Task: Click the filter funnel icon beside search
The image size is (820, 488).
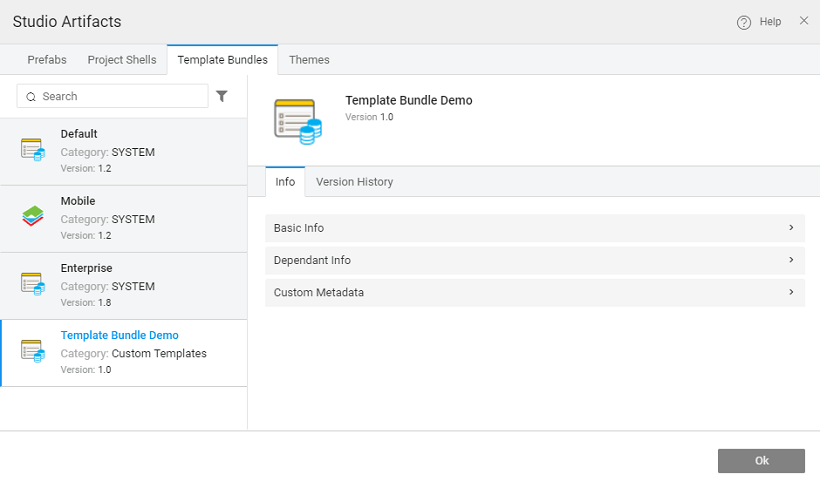Action: (222, 96)
